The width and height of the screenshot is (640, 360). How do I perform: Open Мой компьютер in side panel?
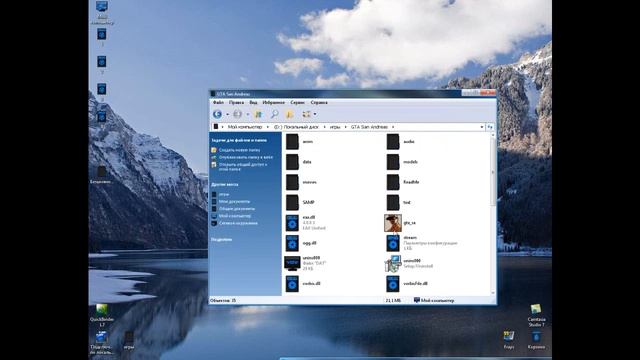click(235, 216)
